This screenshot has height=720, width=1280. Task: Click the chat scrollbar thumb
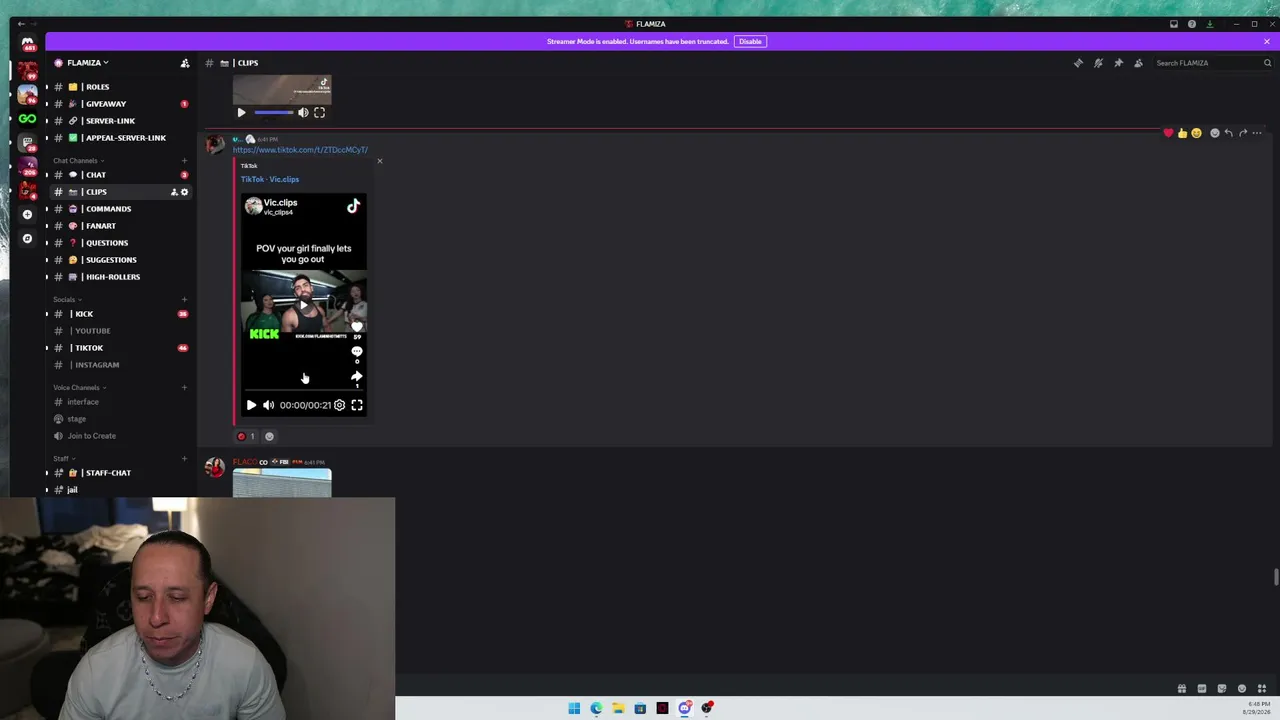coord(1275,578)
